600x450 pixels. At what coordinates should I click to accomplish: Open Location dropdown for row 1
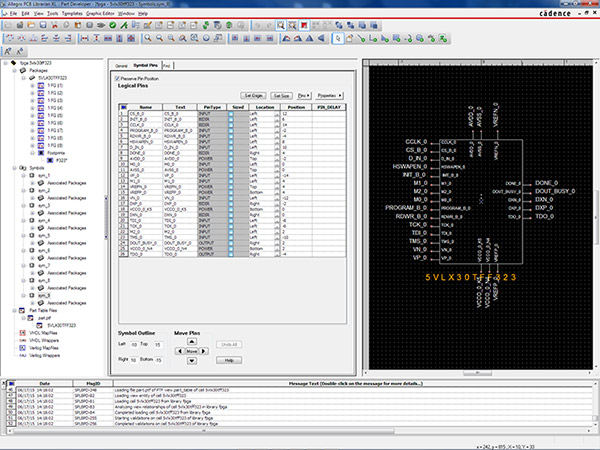[277, 114]
